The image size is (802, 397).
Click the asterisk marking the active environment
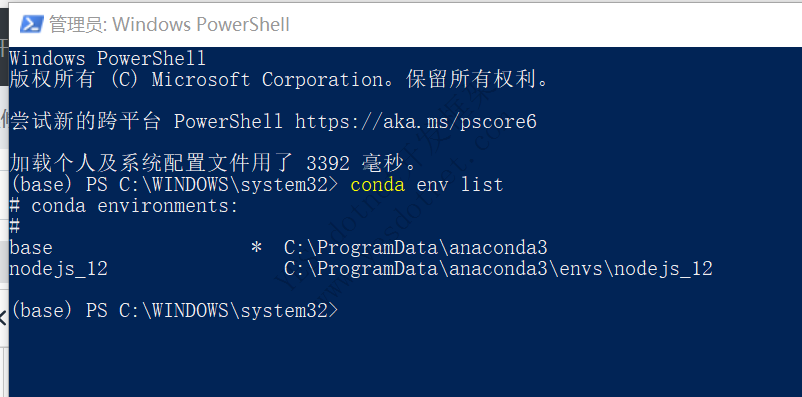[x=256, y=248]
